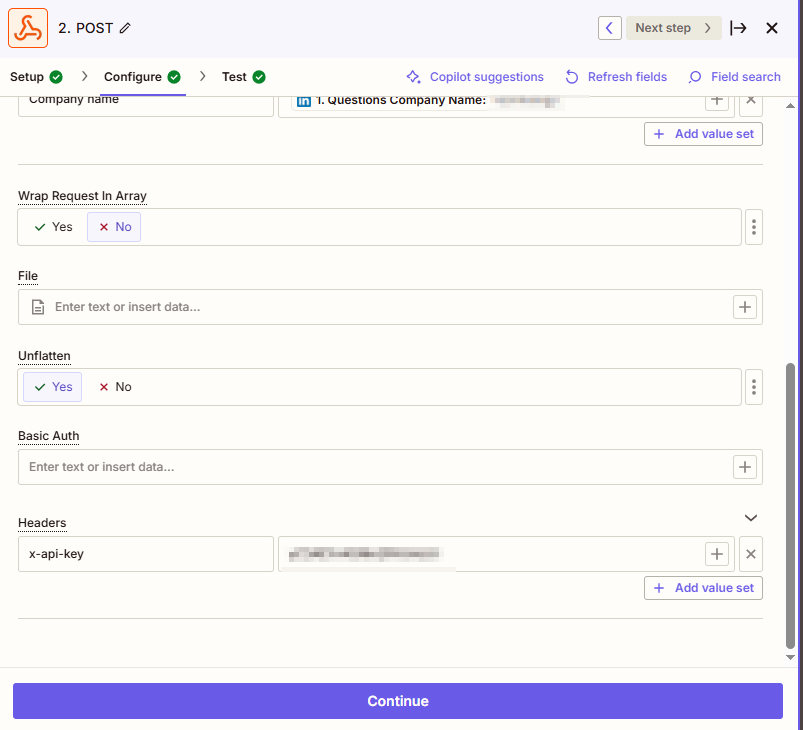803x730 pixels.
Task: Click into the File input field
Action: point(390,307)
